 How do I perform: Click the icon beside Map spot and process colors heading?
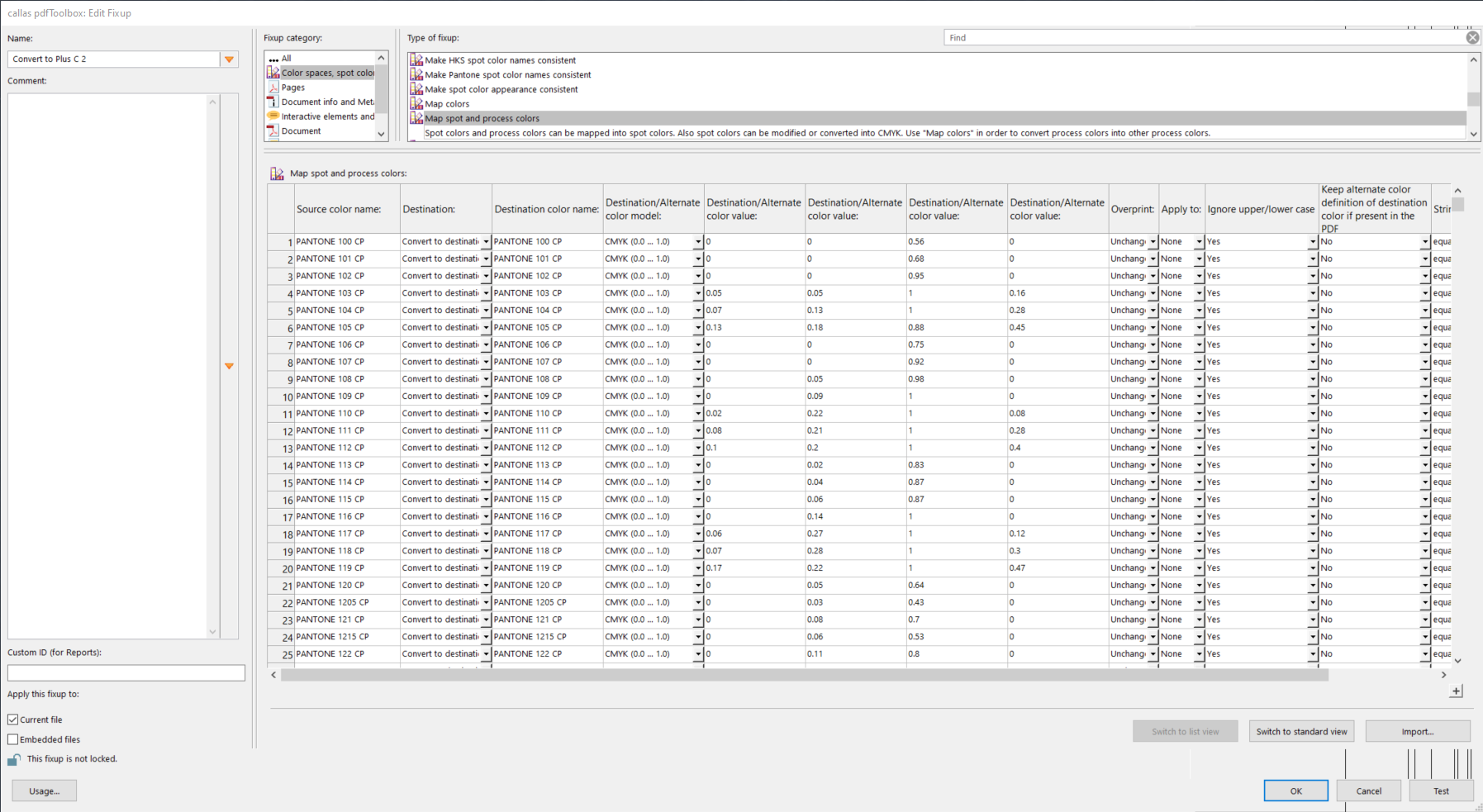[x=277, y=173]
